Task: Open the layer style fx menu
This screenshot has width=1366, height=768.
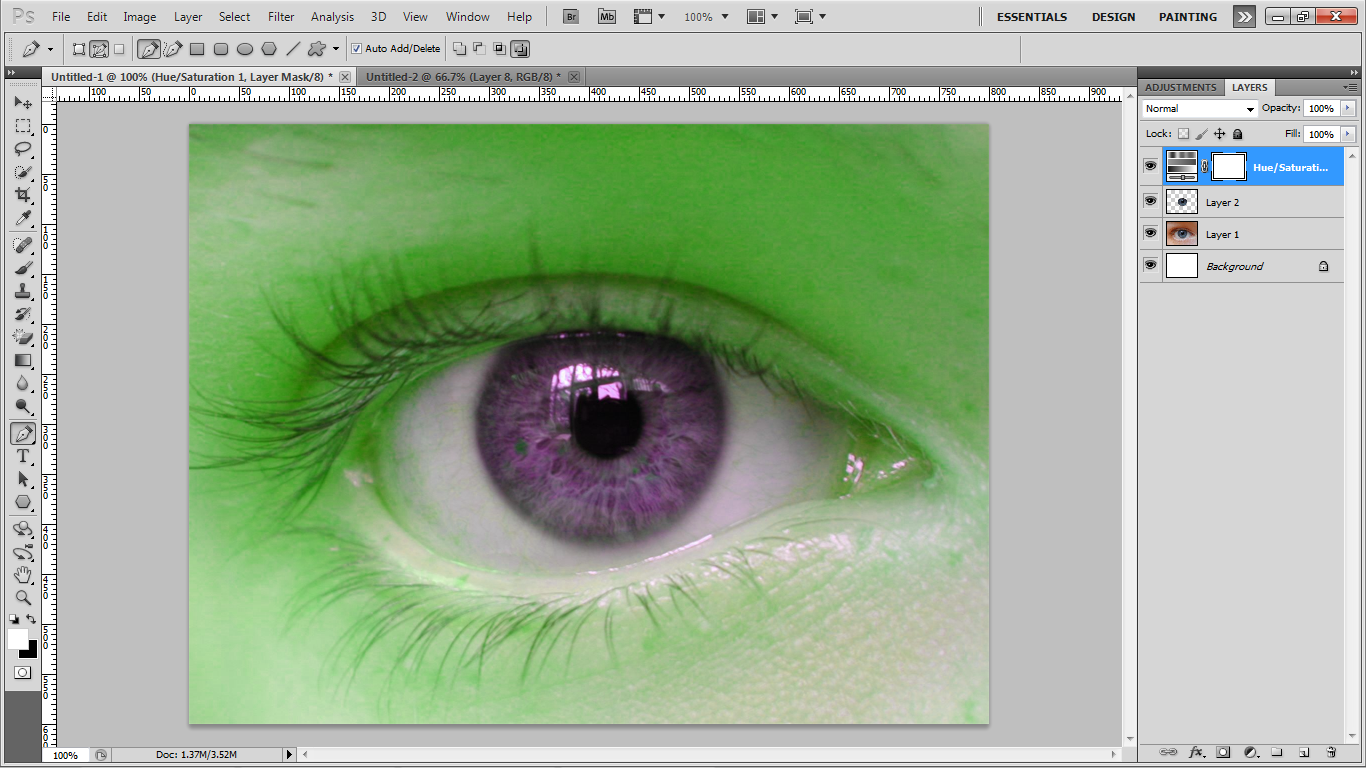Action: (x=1196, y=752)
